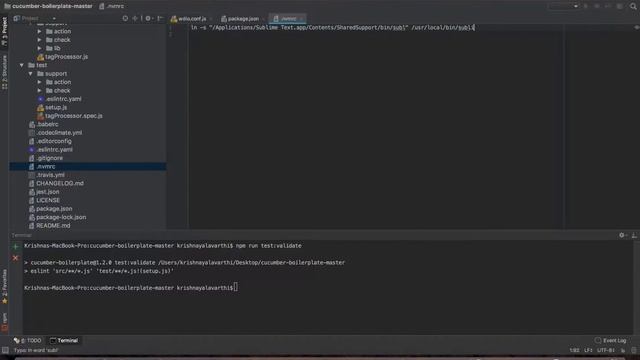Toggle the npm side tool window tab

4,322
